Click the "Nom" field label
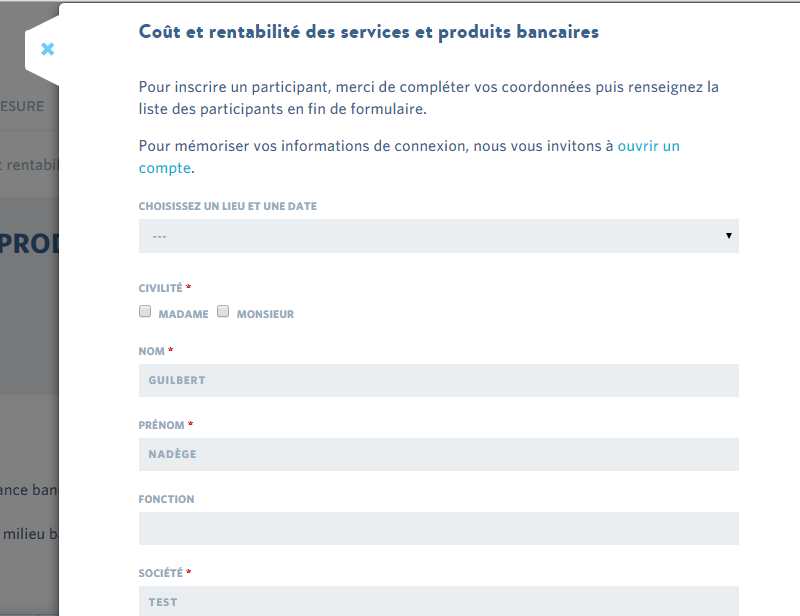The height and width of the screenshot is (616, 800). (x=151, y=351)
